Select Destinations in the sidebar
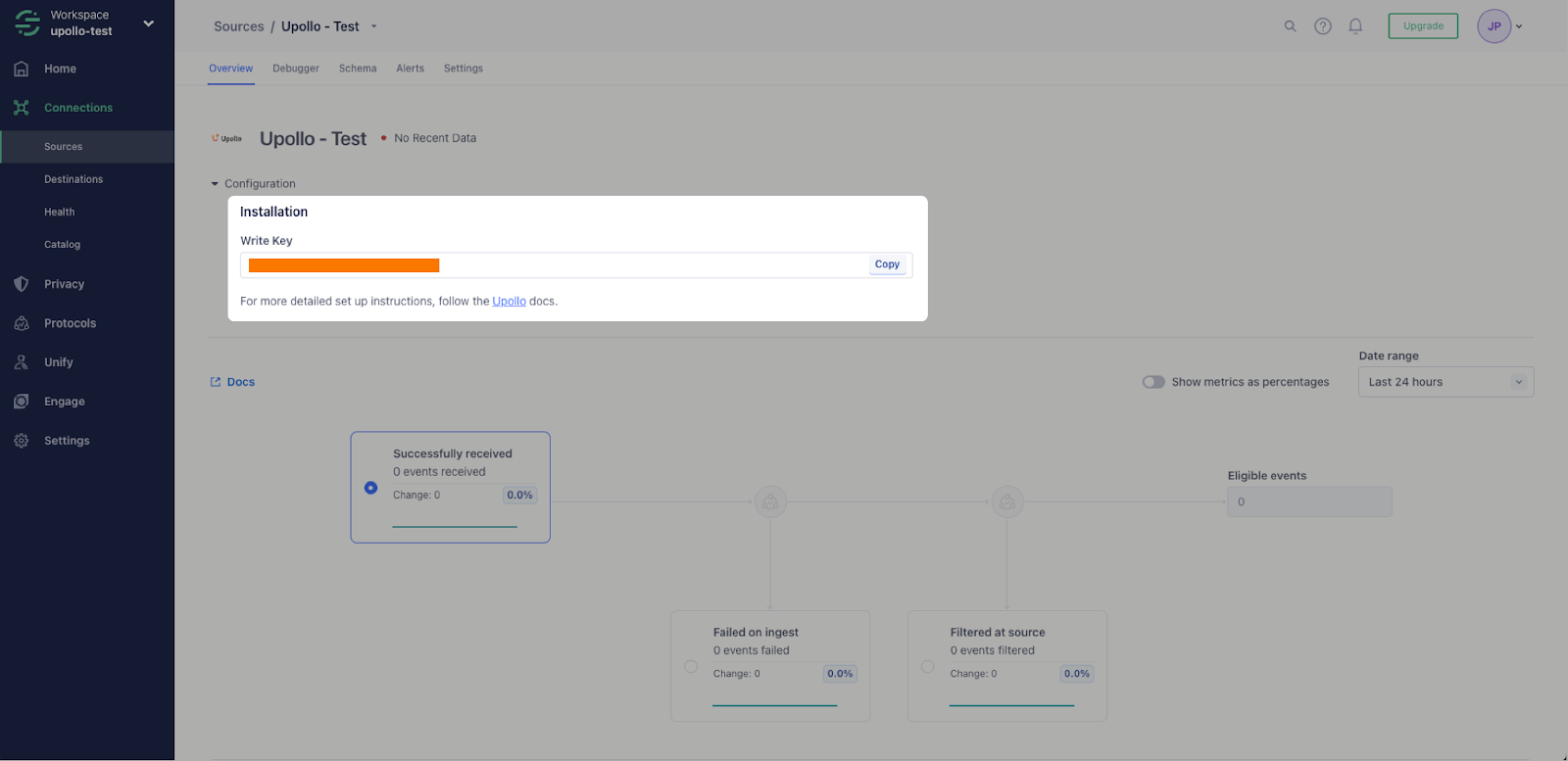This screenshot has width=1568, height=761. click(73, 179)
